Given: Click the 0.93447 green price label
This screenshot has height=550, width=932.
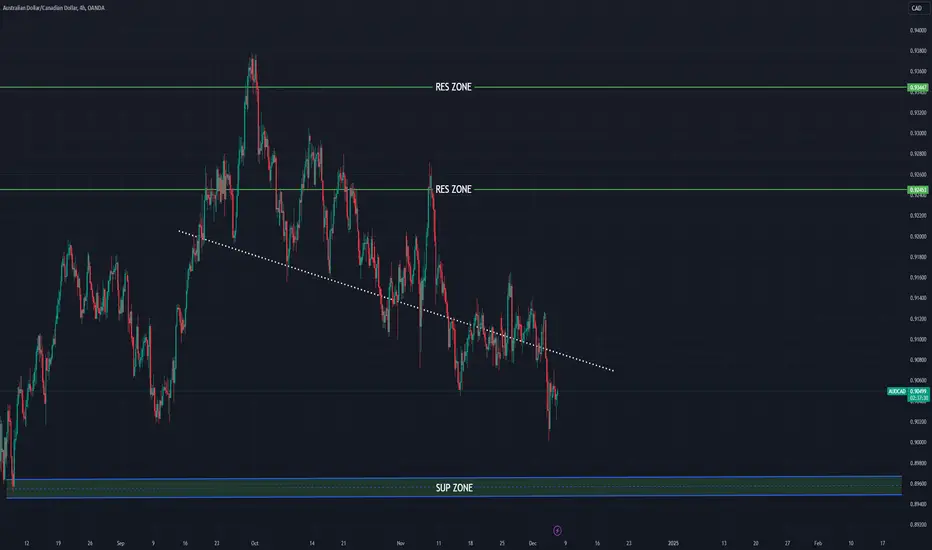Looking at the screenshot, I should coord(918,87).
